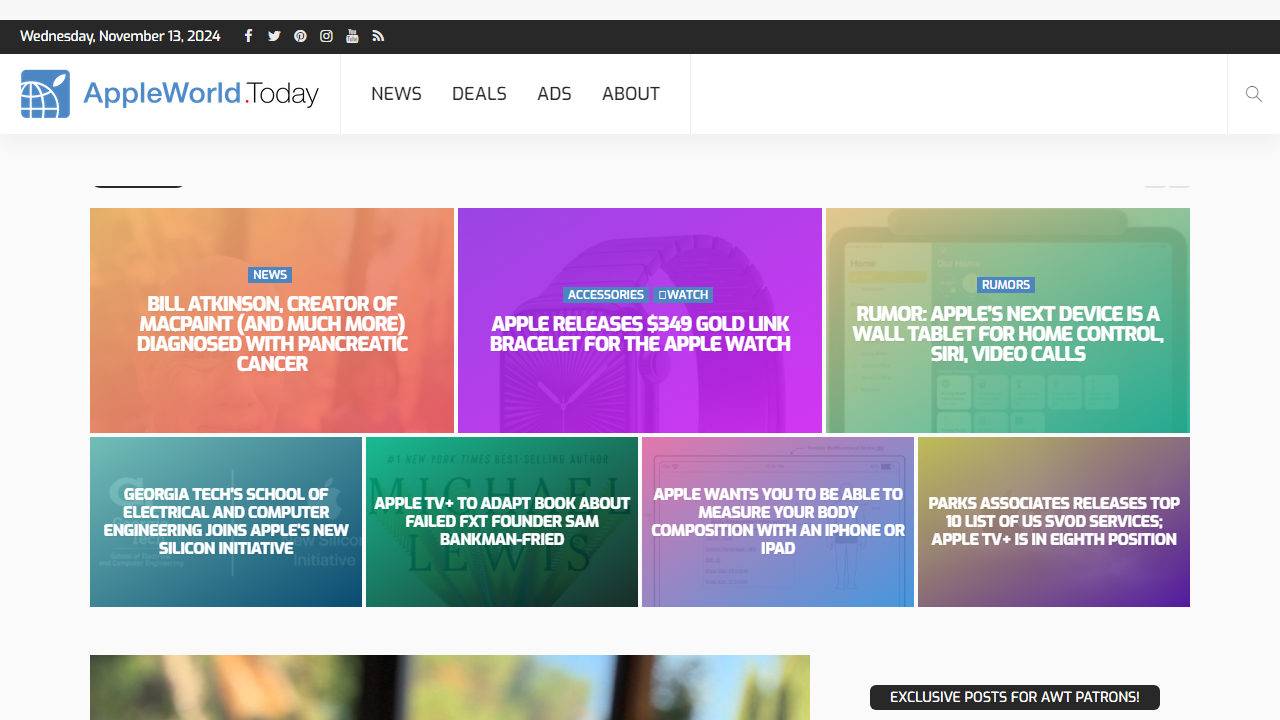Open search with the magnifier icon
The width and height of the screenshot is (1280, 720).
tap(1253, 94)
